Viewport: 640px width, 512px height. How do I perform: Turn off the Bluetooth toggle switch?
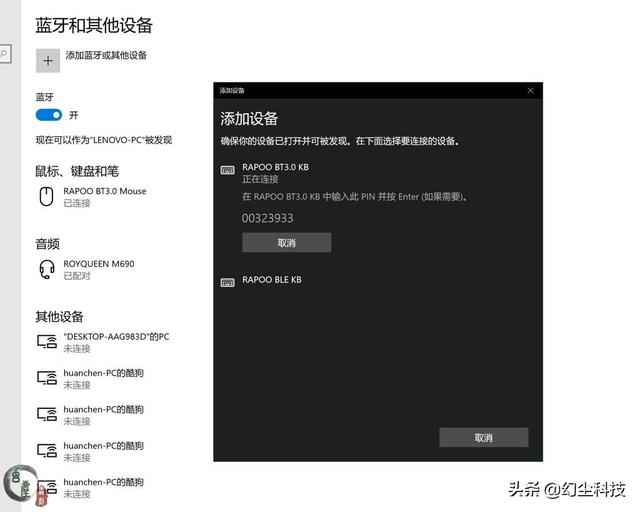(x=49, y=115)
